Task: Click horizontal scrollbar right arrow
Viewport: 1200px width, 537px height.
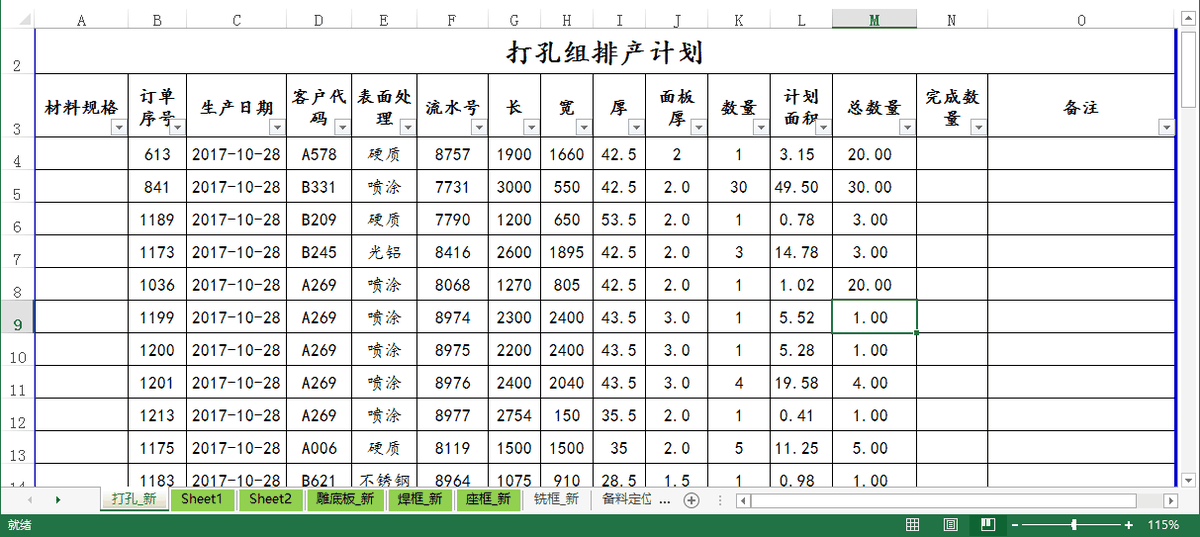Action: tap(1172, 500)
